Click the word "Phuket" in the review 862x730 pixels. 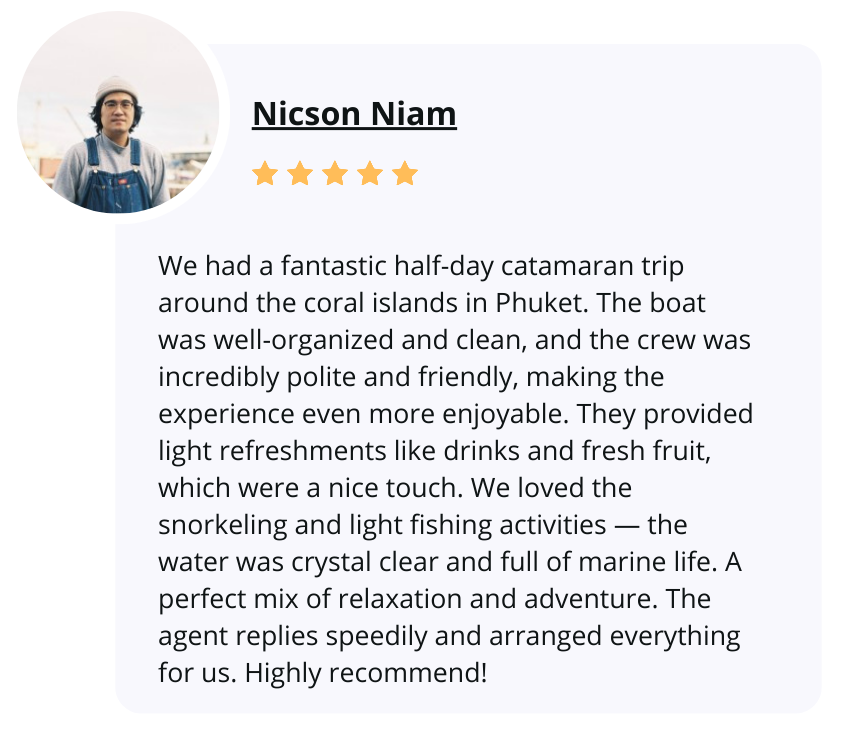539,303
